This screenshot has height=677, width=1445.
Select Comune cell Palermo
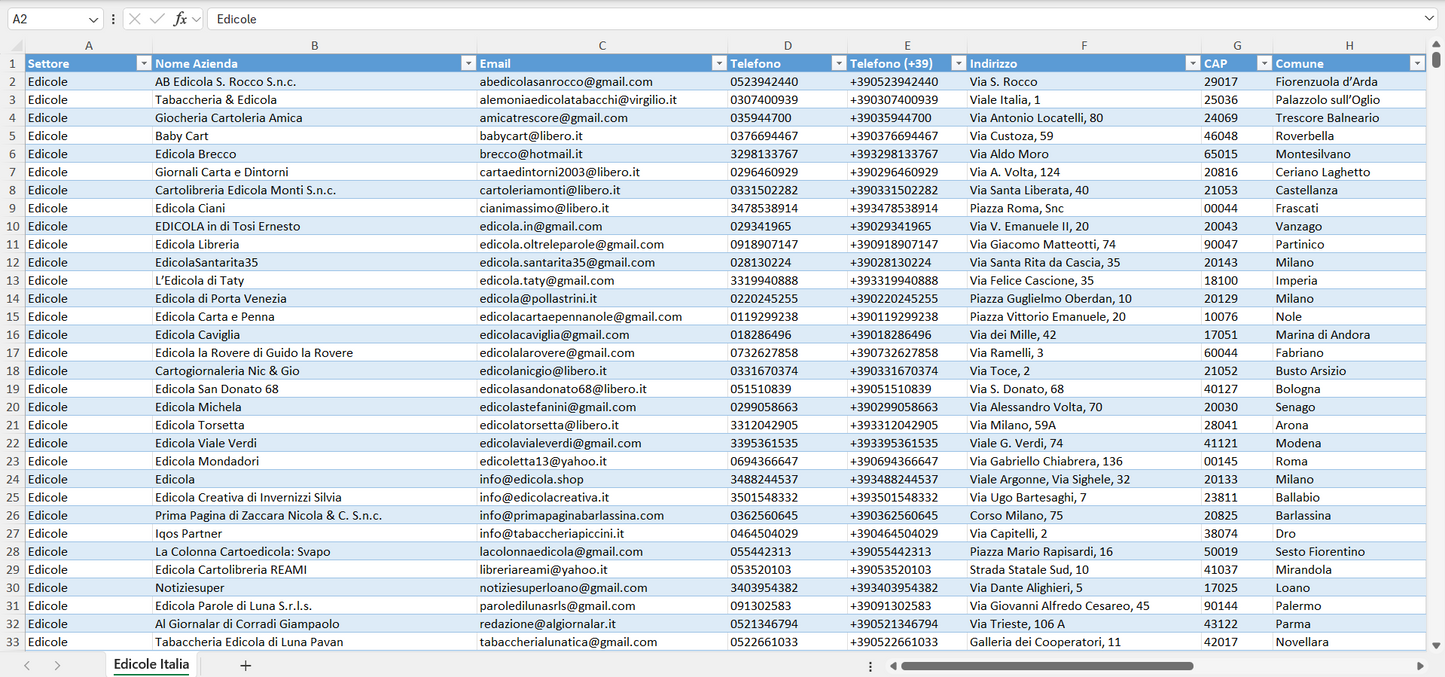pyautogui.click(x=1349, y=606)
